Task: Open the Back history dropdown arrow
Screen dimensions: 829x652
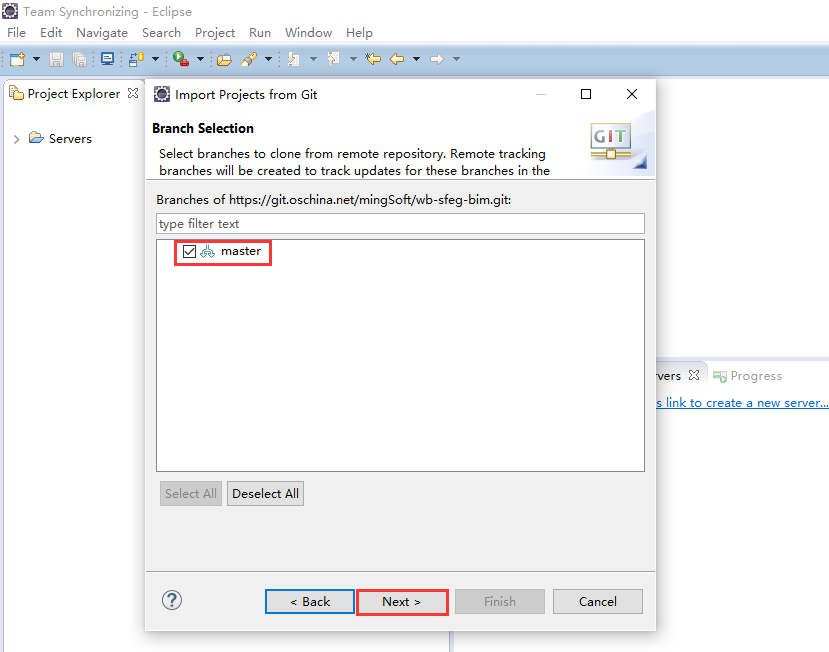Action: (x=417, y=59)
